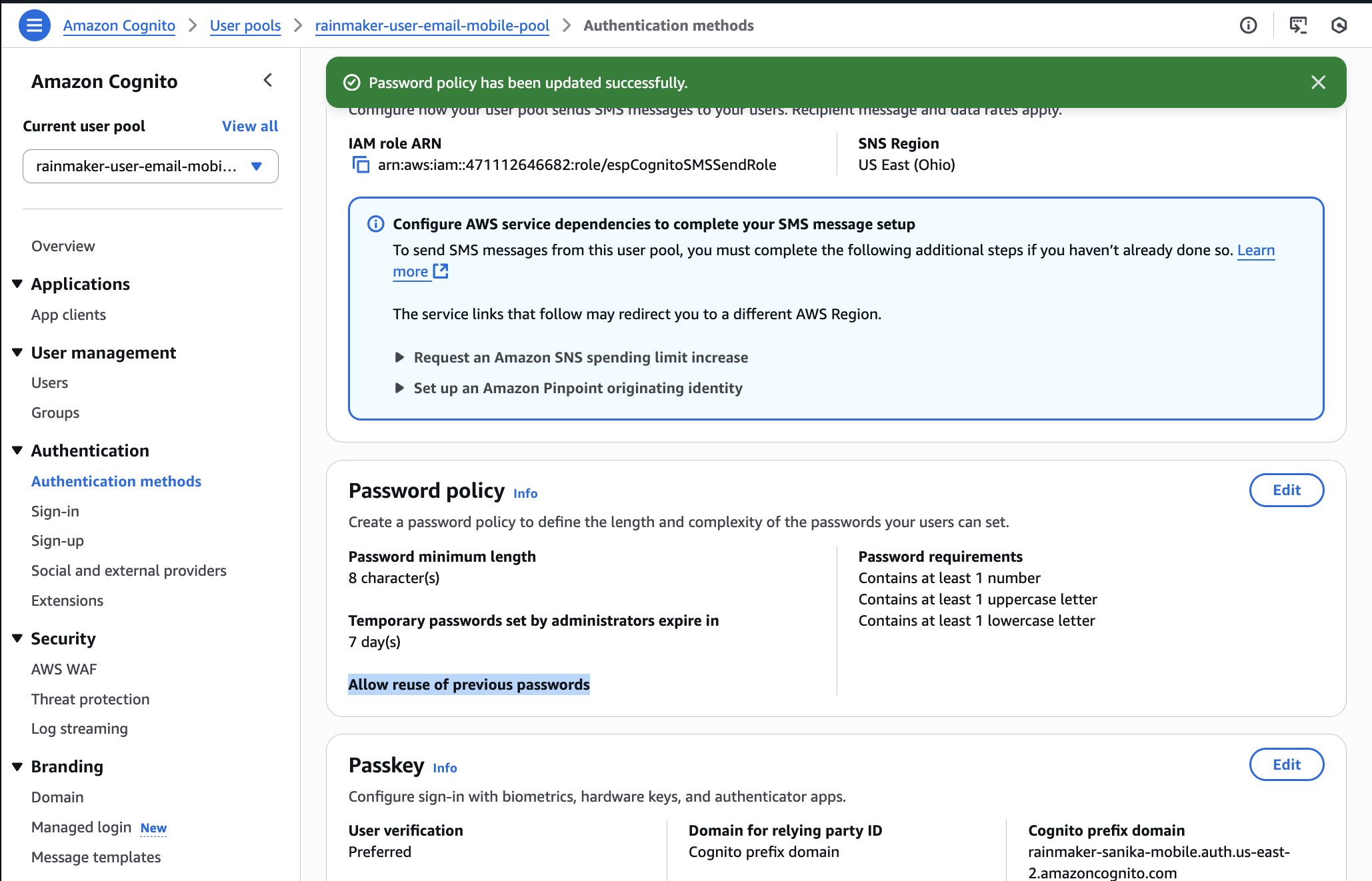Click Edit on Passkey section
This screenshot has width=1372, height=881.
pos(1286,764)
